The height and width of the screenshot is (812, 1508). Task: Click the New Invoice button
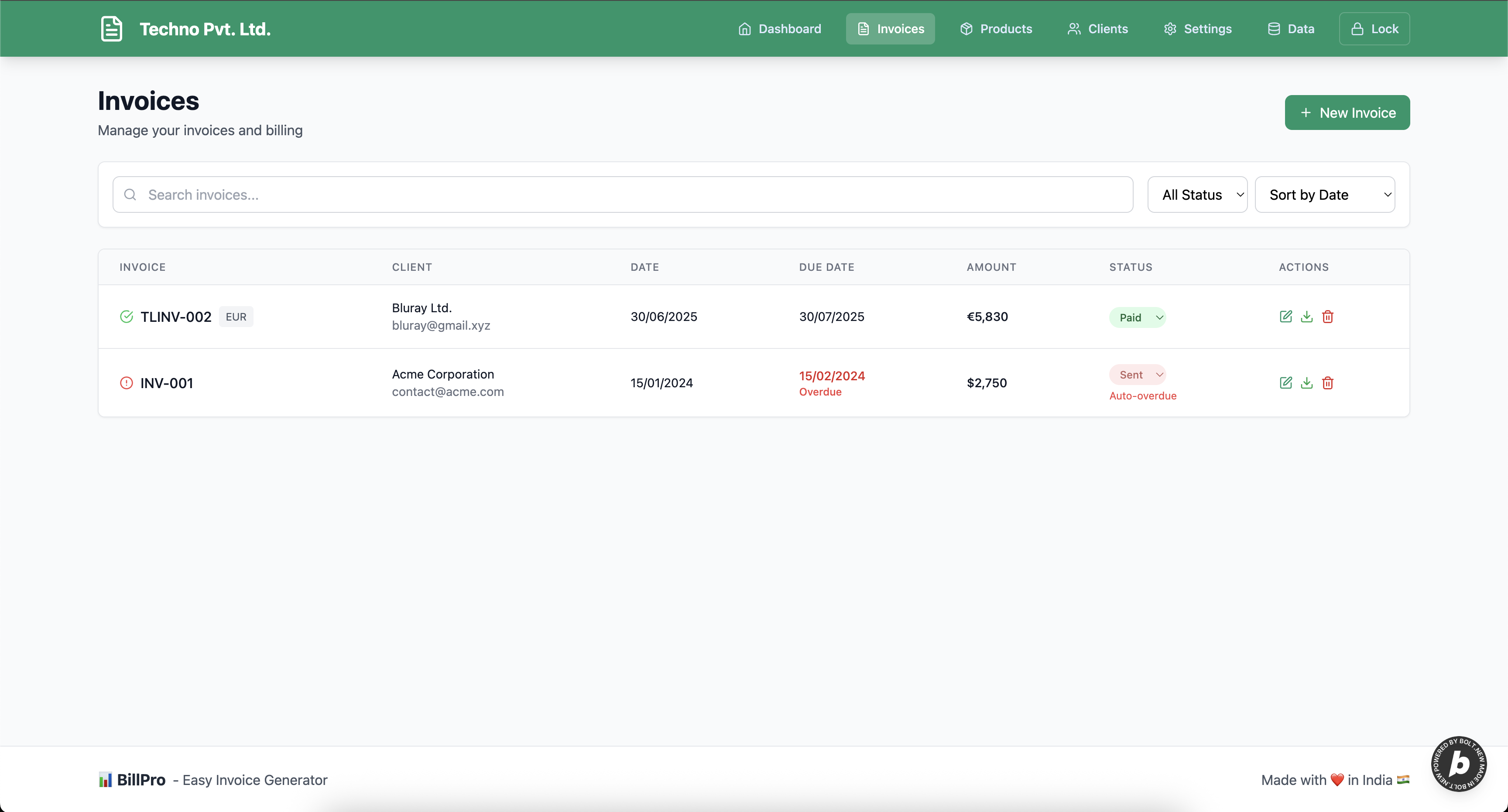1347,113
